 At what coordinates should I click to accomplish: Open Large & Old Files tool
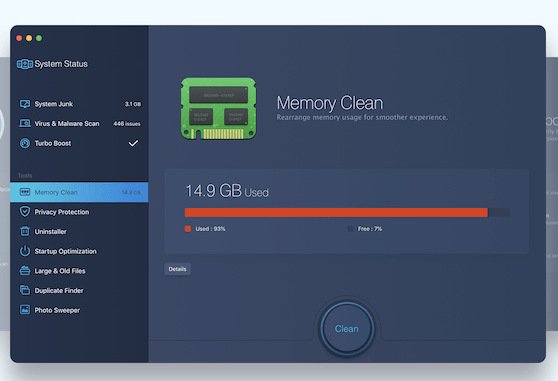(x=79, y=271)
